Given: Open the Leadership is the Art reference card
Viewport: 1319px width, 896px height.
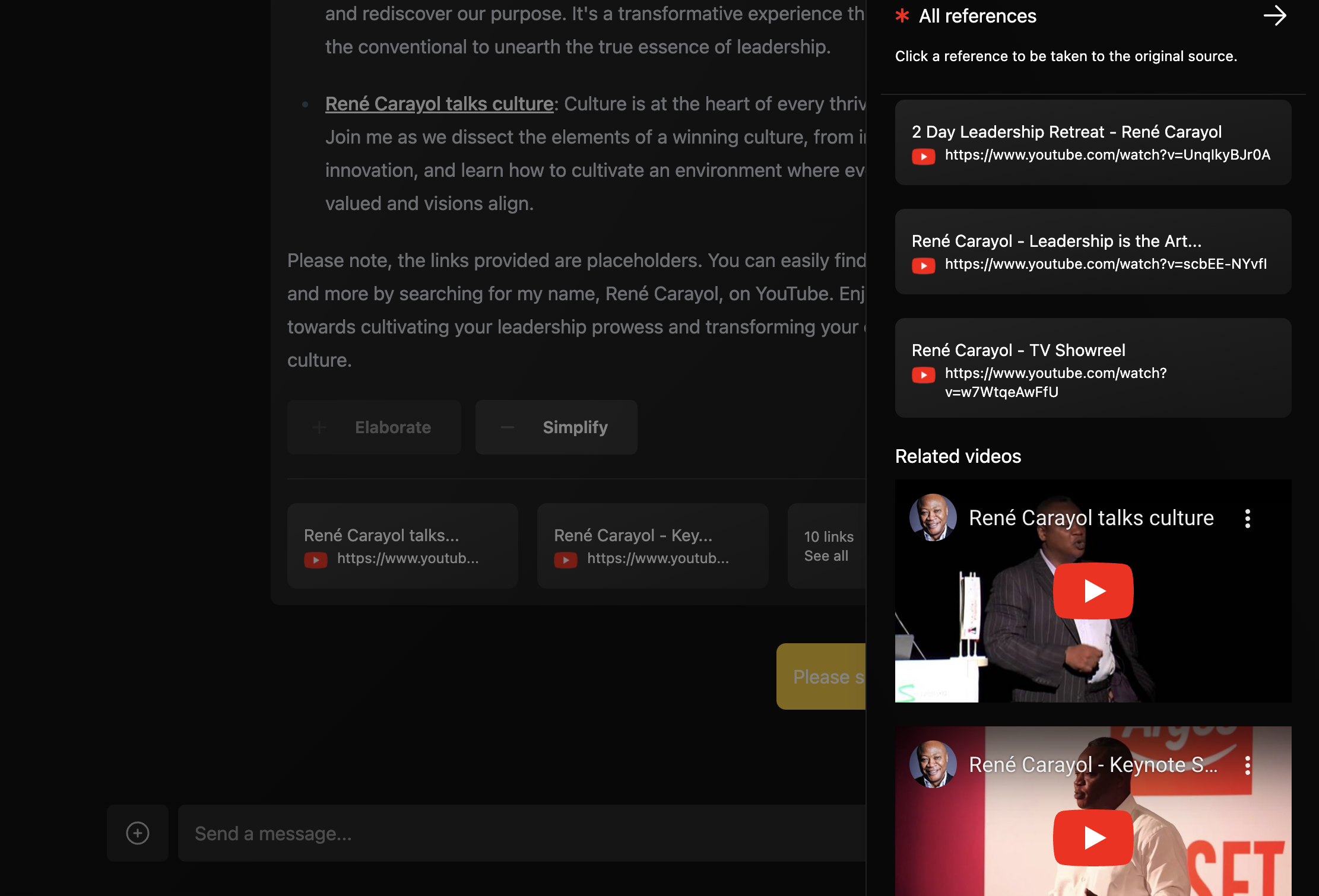Looking at the screenshot, I should [1093, 252].
